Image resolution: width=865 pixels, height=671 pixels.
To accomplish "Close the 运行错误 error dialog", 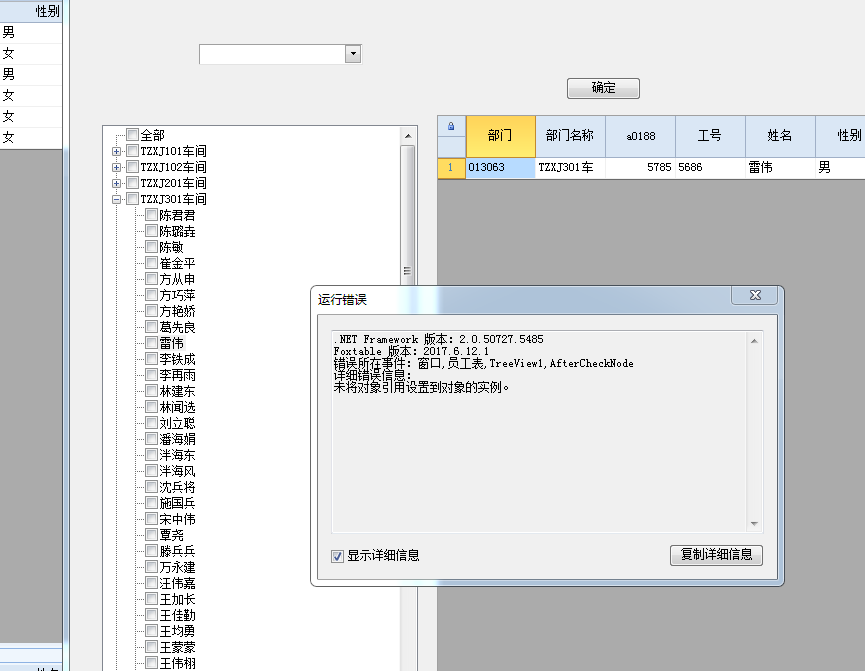I will click(755, 296).
